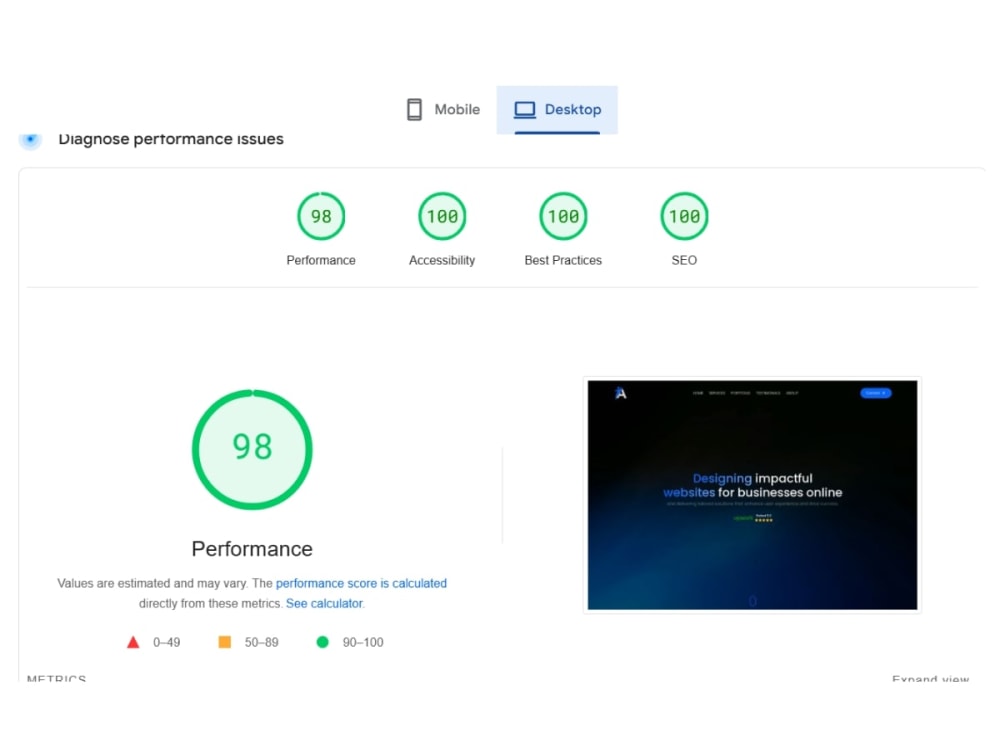Viewport: 1000px width, 750px height.
Task: Click the mobile phone icon
Action: [415, 110]
